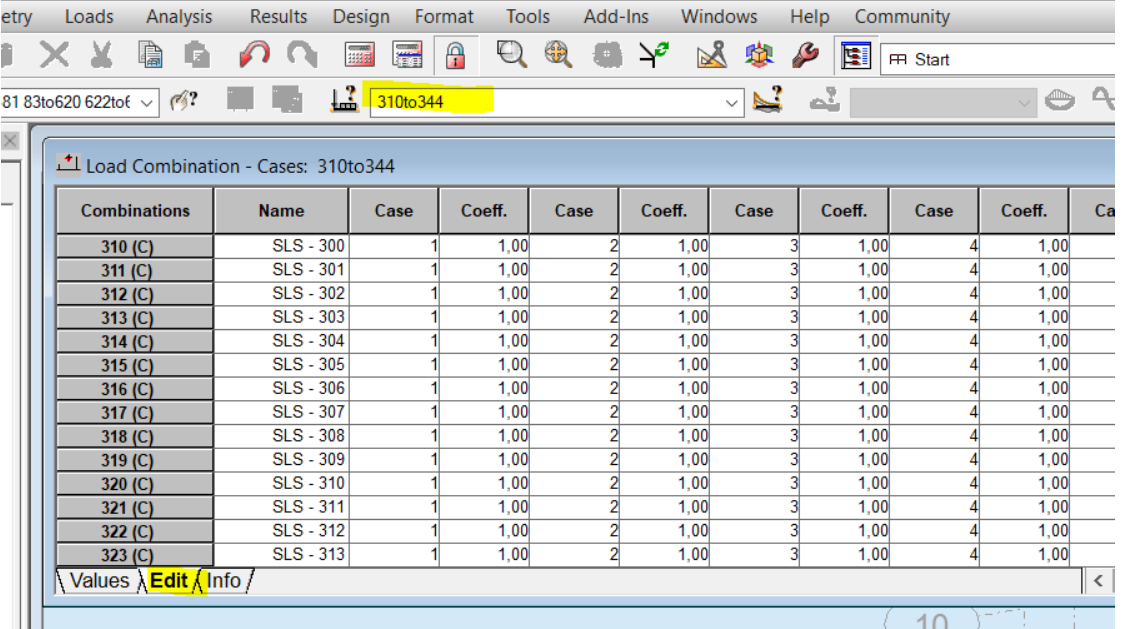Click the left scroll arrow below the table
The width and height of the screenshot is (1122, 629).
tap(1100, 581)
